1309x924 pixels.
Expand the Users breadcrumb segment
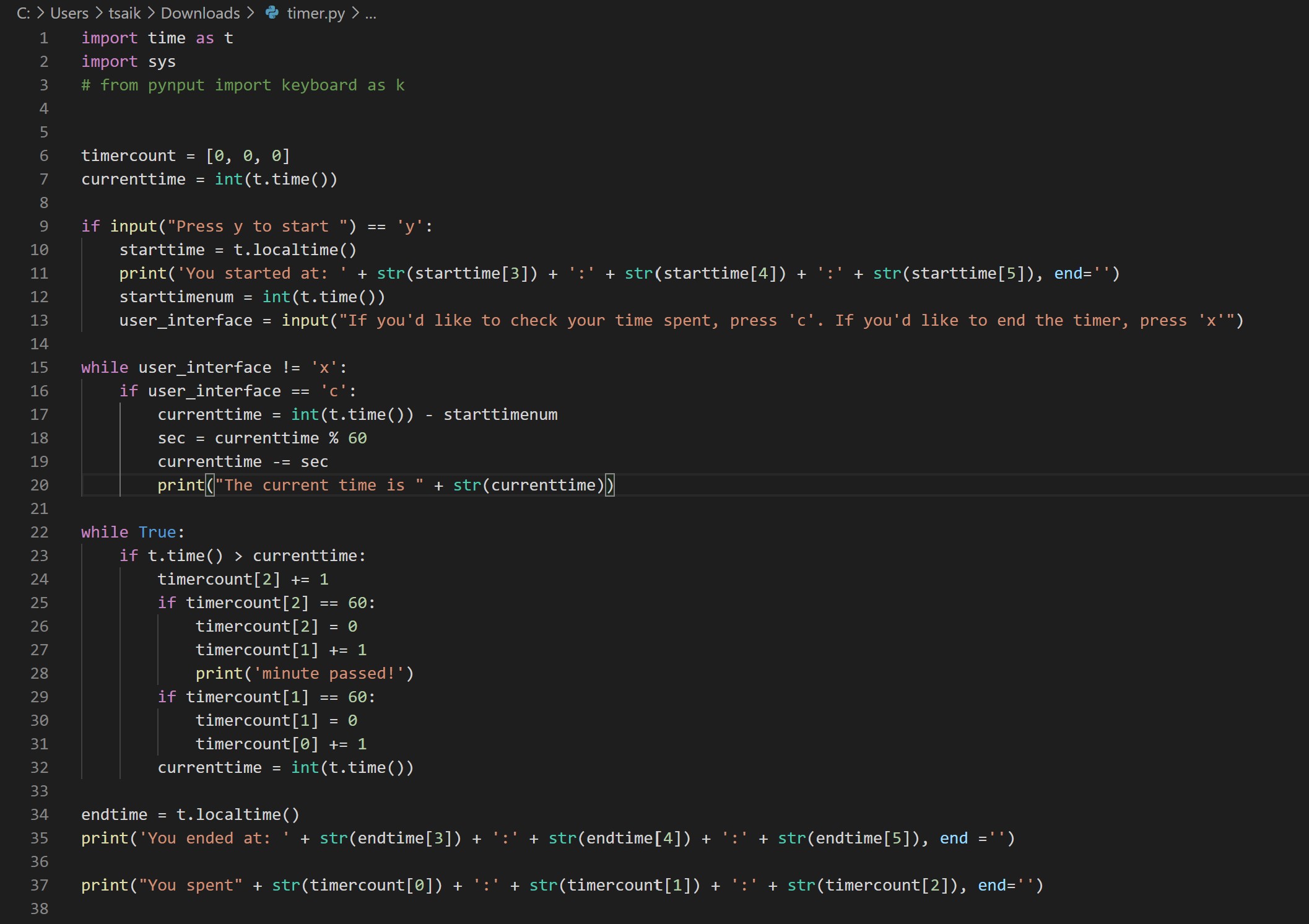click(x=69, y=13)
